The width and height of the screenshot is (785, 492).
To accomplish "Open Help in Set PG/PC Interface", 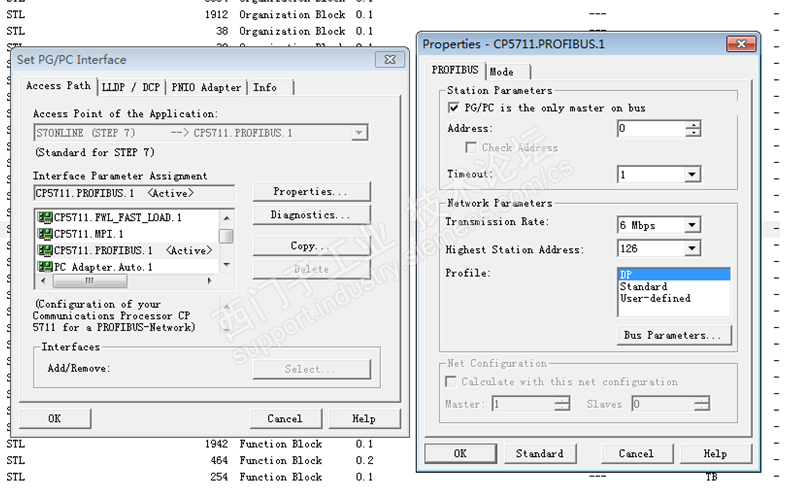I will pyautogui.click(x=364, y=419).
